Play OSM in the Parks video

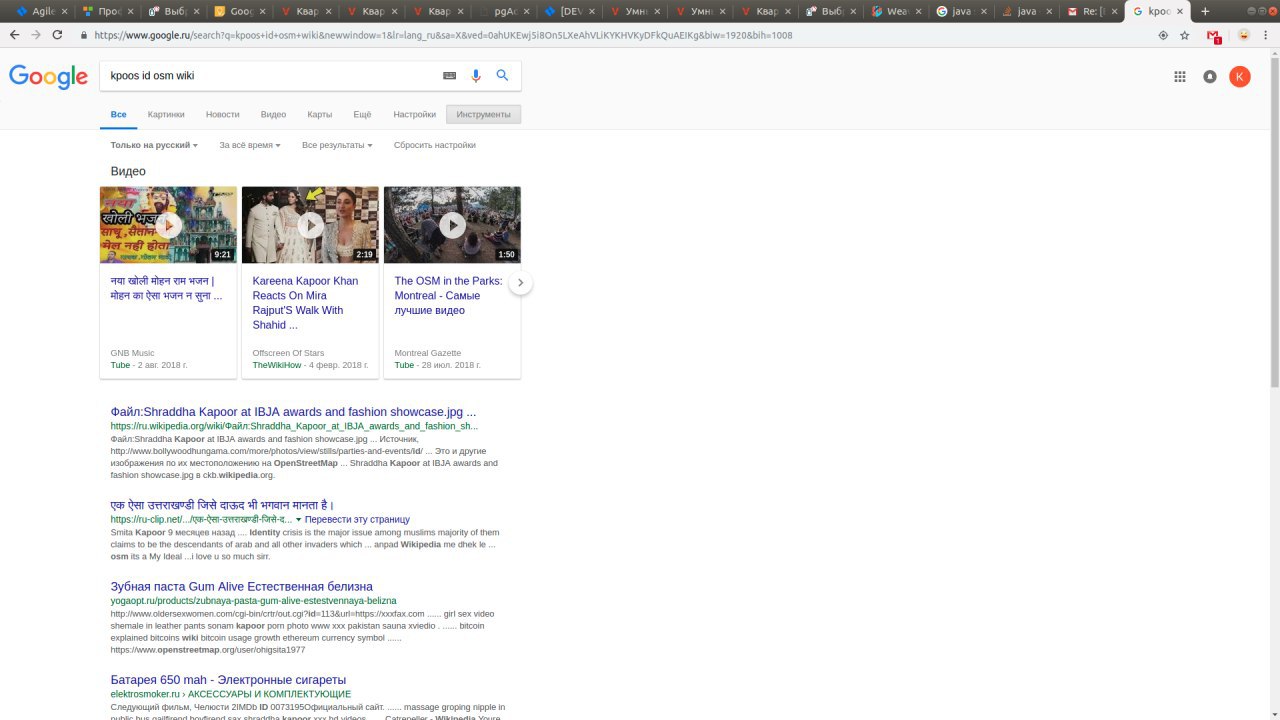click(452, 225)
